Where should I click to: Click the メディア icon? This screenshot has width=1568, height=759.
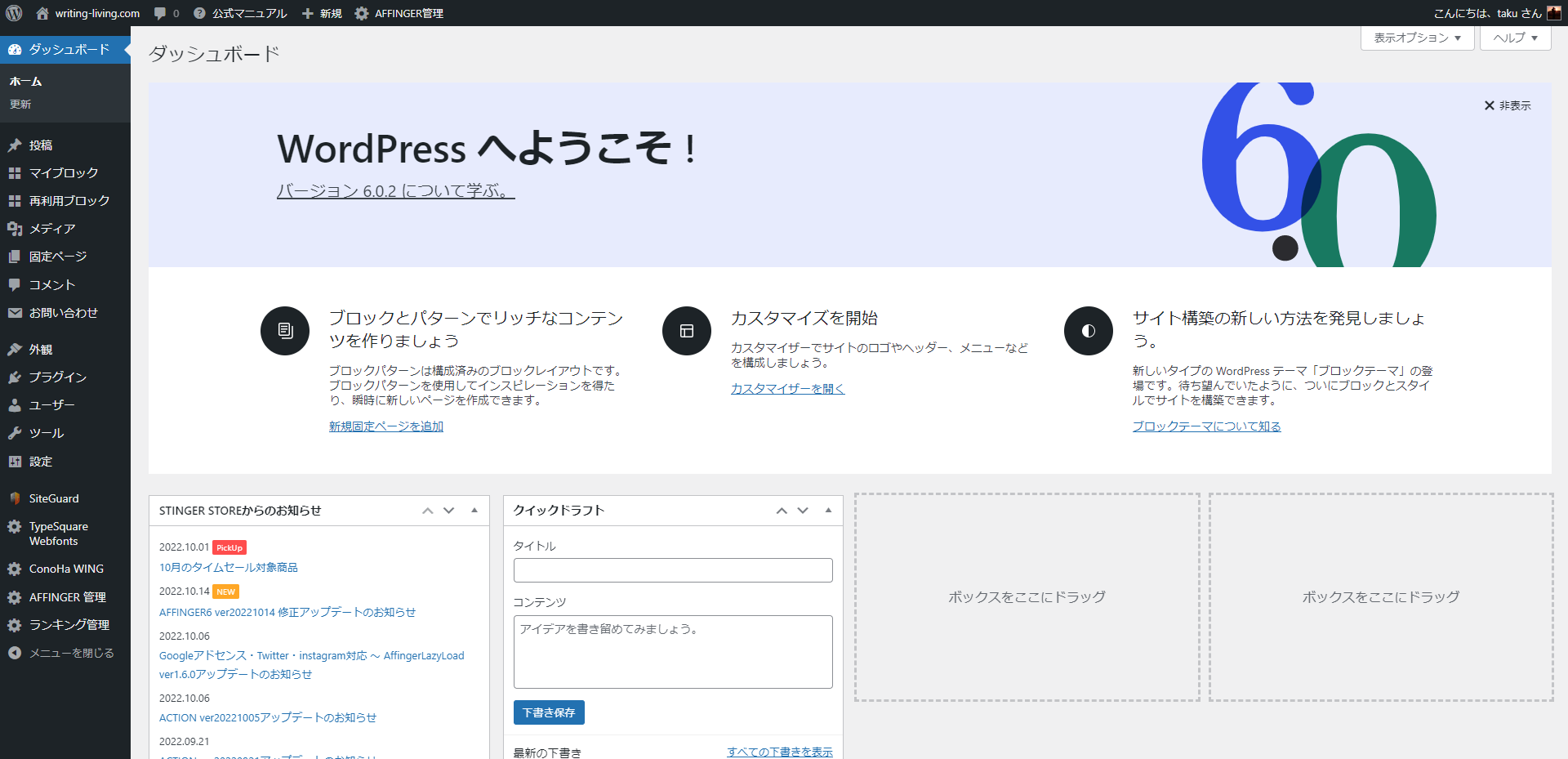pyautogui.click(x=15, y=229)
